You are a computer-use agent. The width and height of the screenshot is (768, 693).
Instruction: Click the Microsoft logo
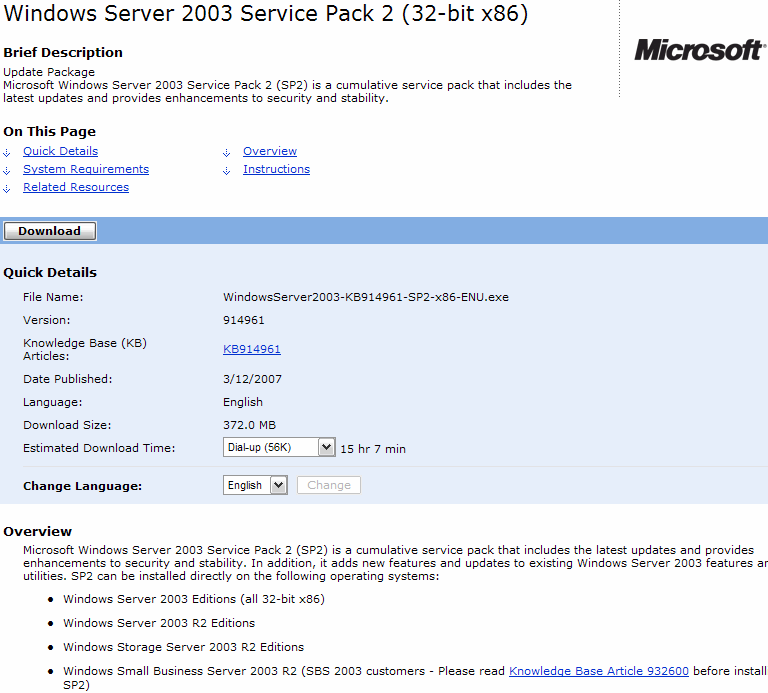700,50
